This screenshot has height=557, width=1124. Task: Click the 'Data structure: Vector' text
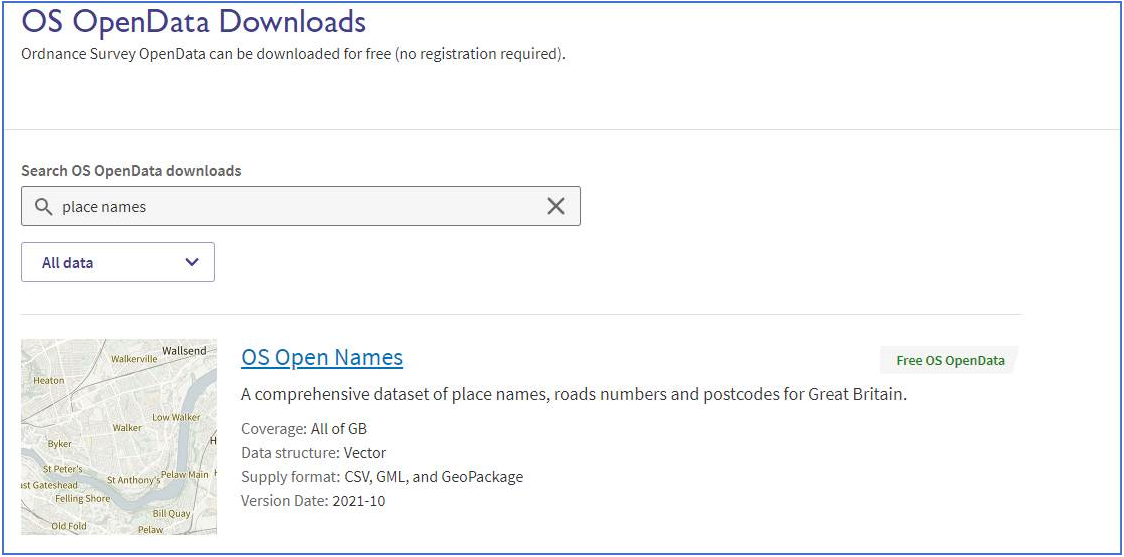click(313, 452)
